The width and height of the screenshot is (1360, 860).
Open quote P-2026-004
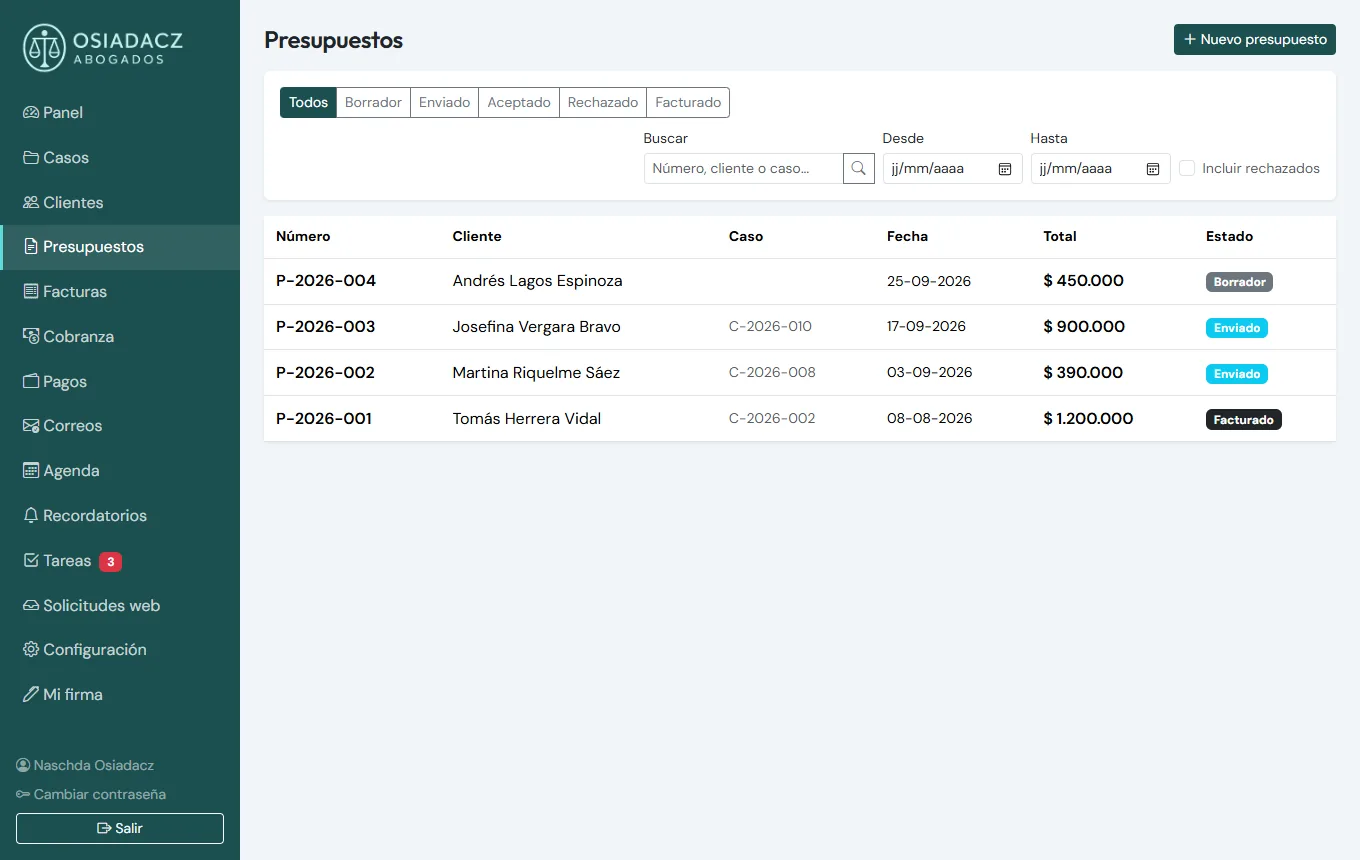pos(326,281)
